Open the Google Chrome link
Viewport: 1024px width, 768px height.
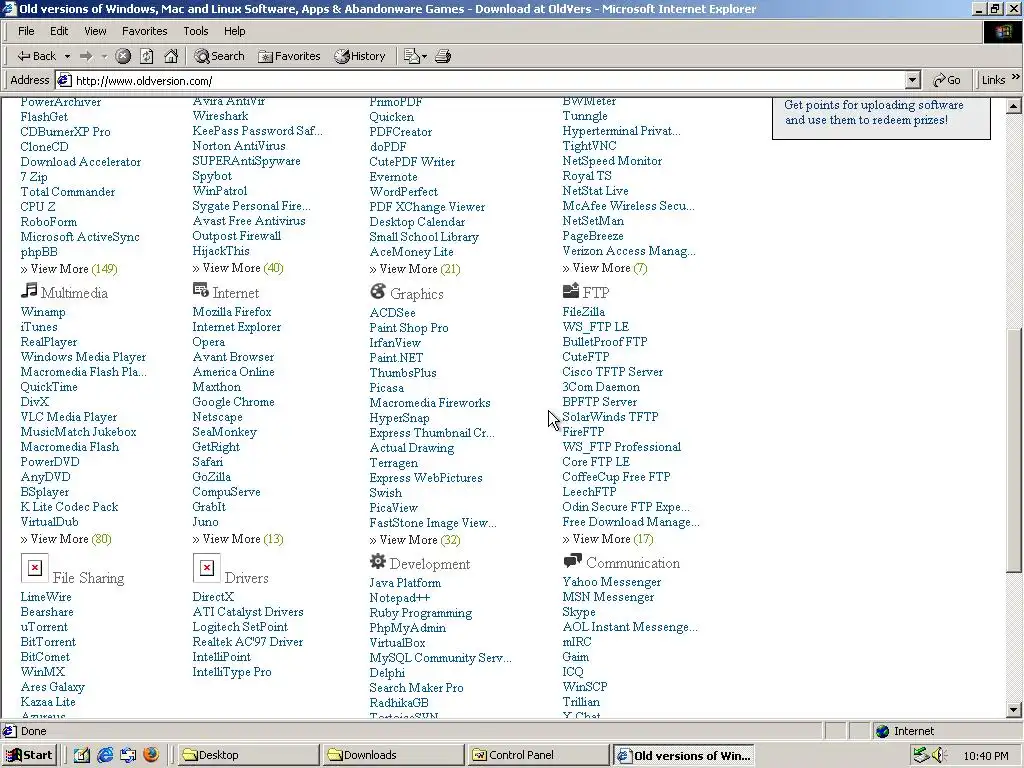coord(233,402)
